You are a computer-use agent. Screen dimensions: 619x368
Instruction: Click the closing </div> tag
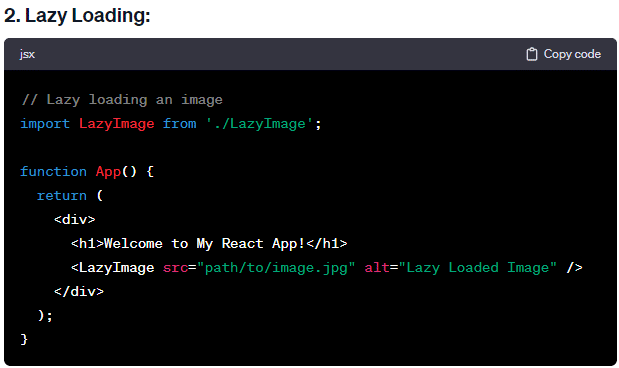coord(79,291)
